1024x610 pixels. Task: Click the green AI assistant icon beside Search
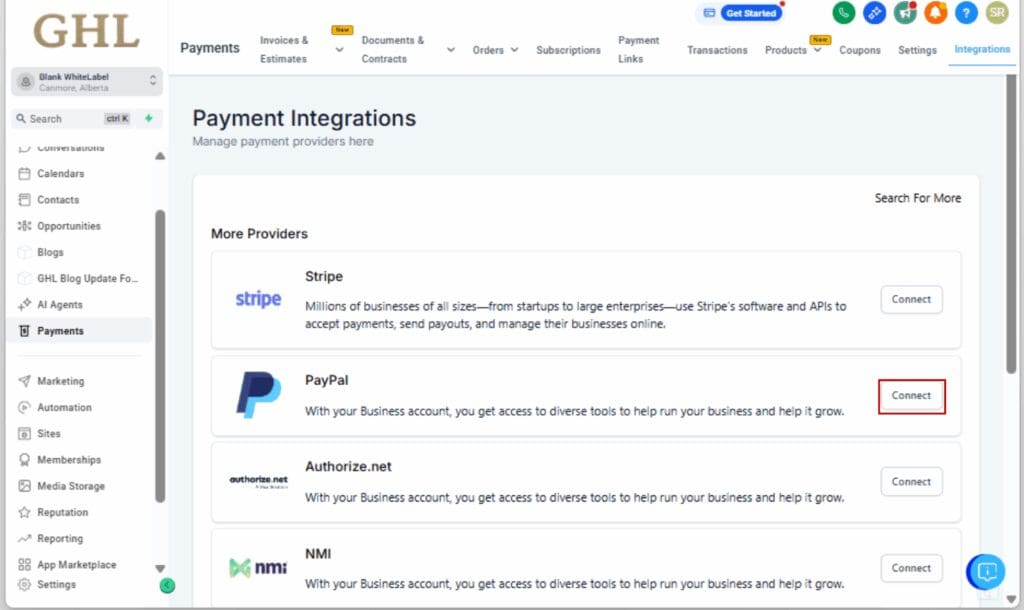[x=147, y=118]
